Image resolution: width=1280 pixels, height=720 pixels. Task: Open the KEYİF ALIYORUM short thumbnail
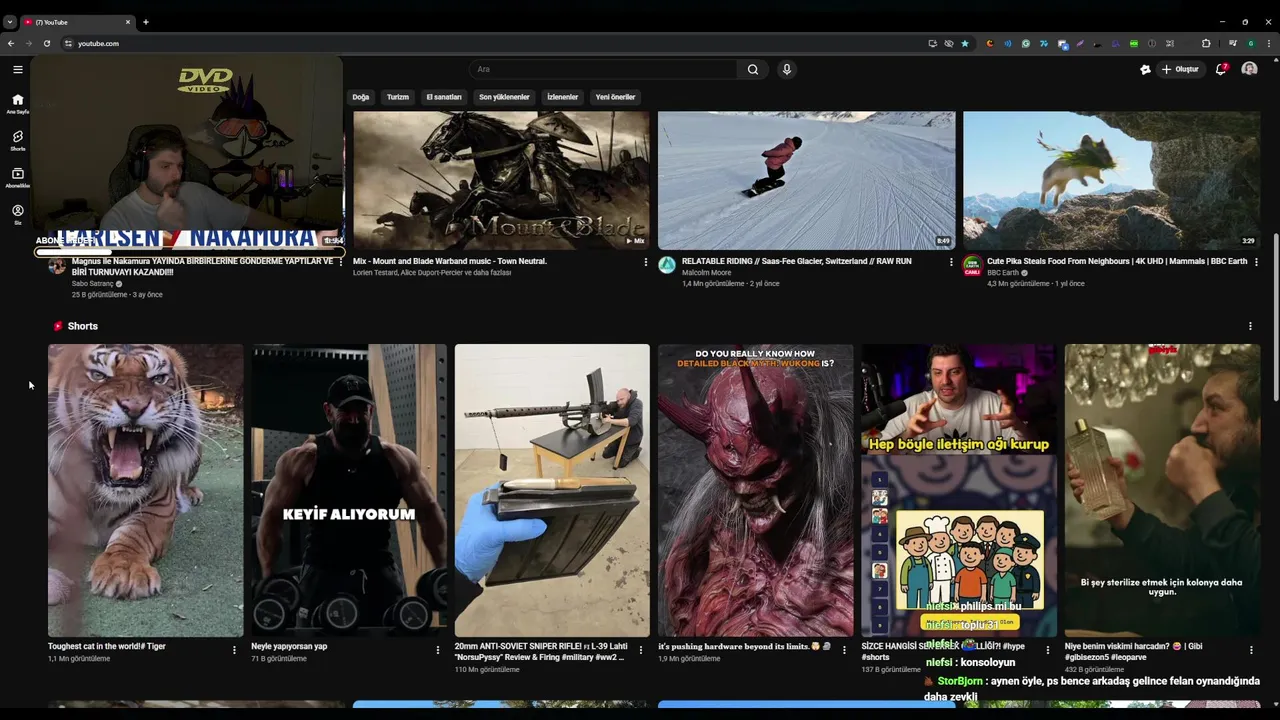(349, 490)
